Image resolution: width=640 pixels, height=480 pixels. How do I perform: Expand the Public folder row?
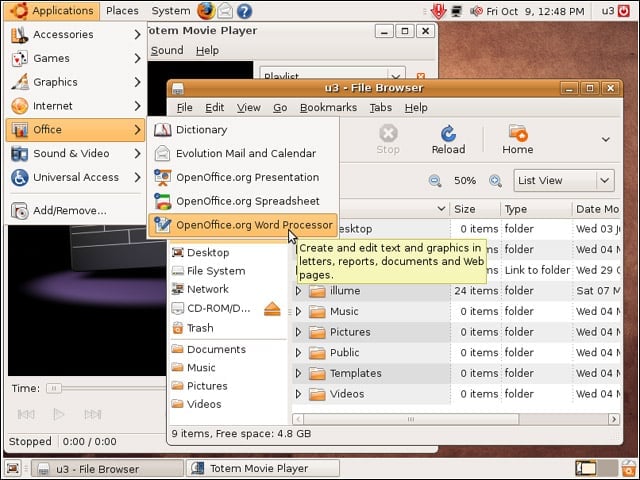click(x=298, y=353)
